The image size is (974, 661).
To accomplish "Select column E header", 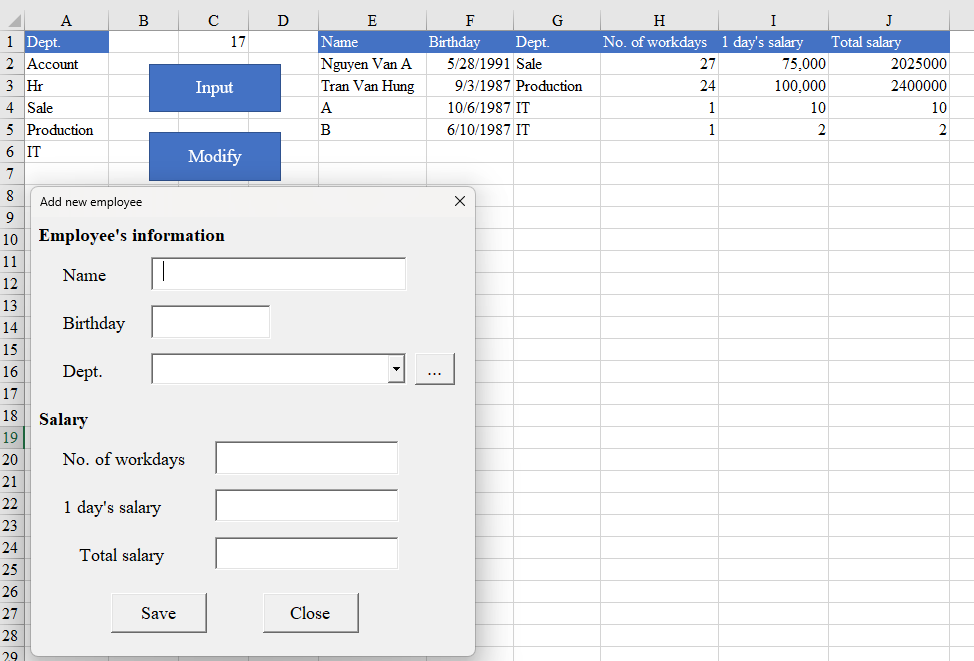I will (x=372, y=20).
